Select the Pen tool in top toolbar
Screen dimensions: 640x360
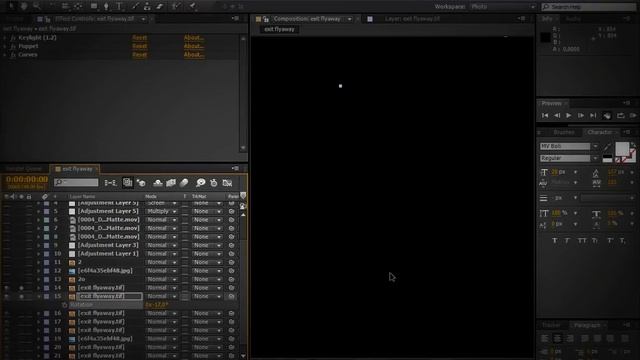coord(106,6)
